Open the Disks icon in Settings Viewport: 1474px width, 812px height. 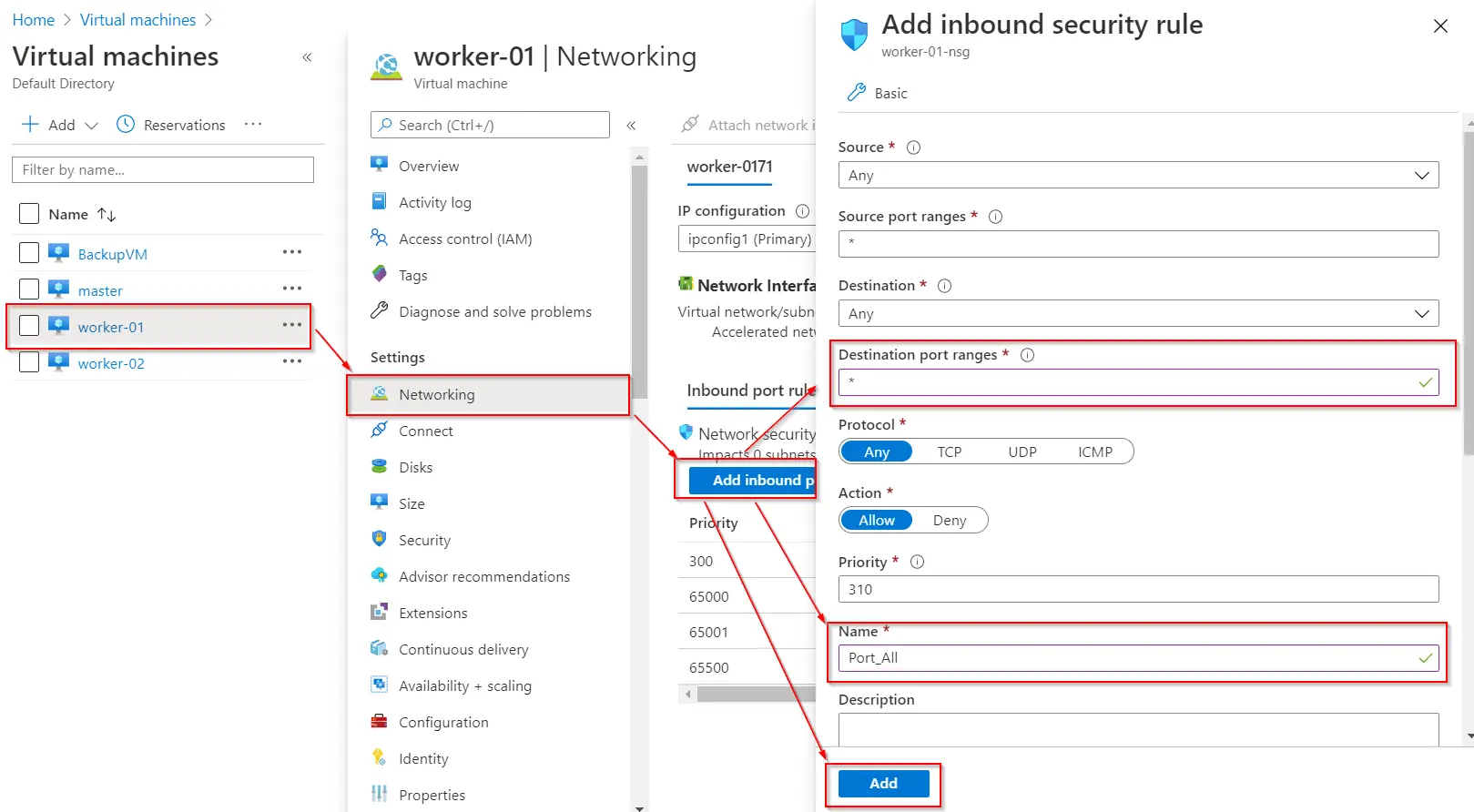(380, 467)
